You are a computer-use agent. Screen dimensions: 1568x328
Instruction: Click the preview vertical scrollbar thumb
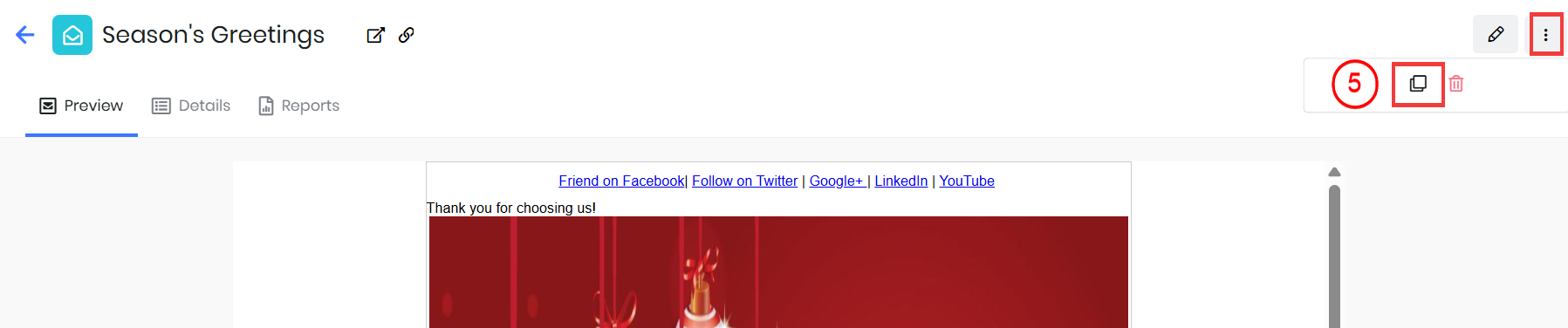coord(1334,256)
